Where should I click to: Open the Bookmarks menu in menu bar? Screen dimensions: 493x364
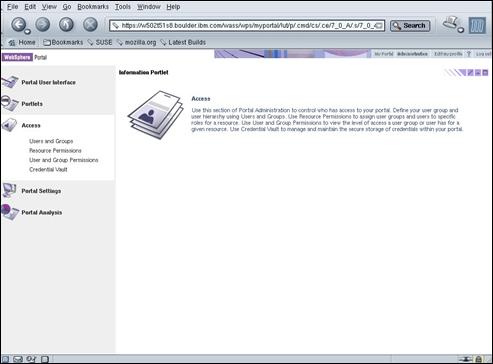pyautogui.click(x=93, y=7)
